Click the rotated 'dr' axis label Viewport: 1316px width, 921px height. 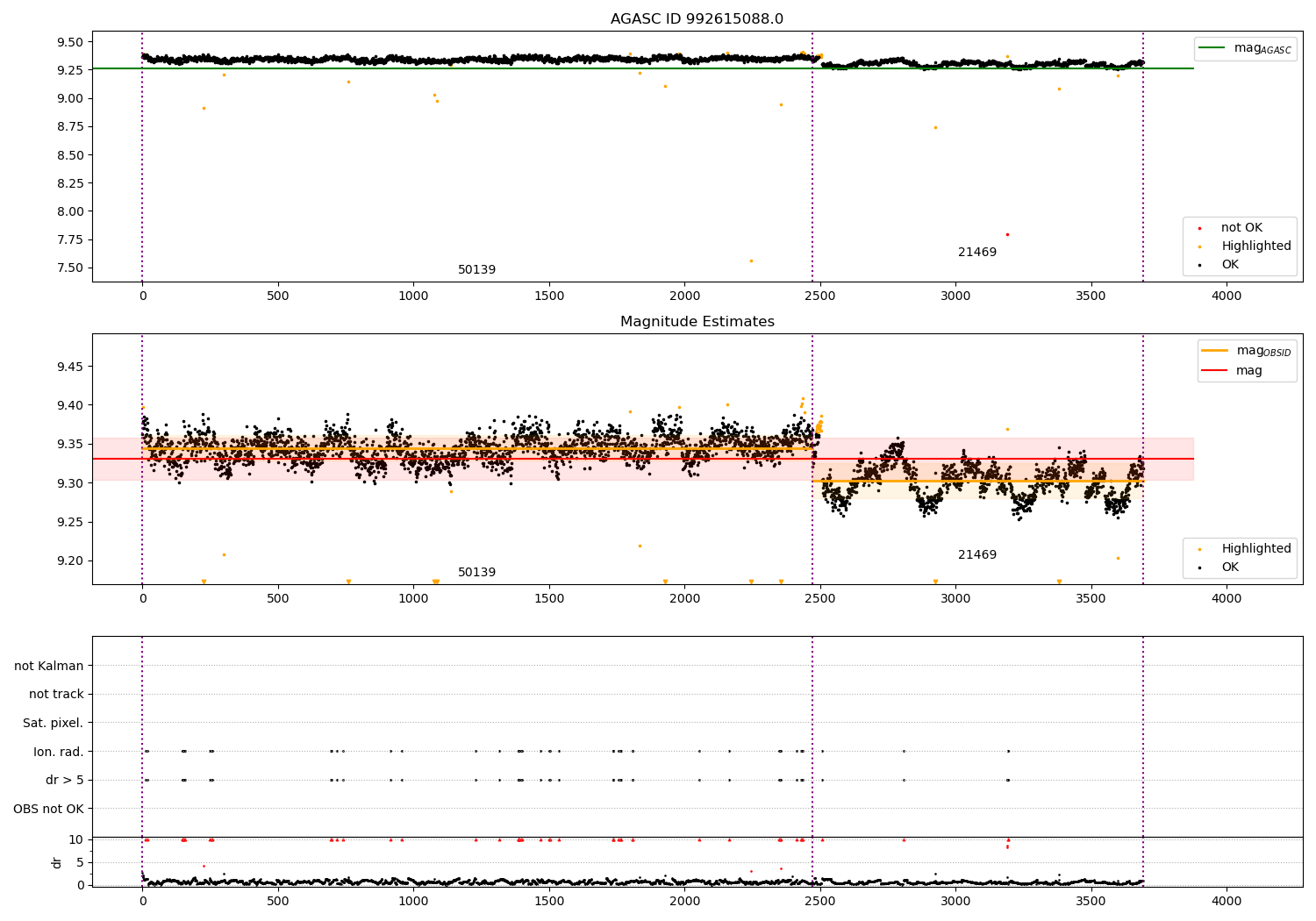pos(57,862)
